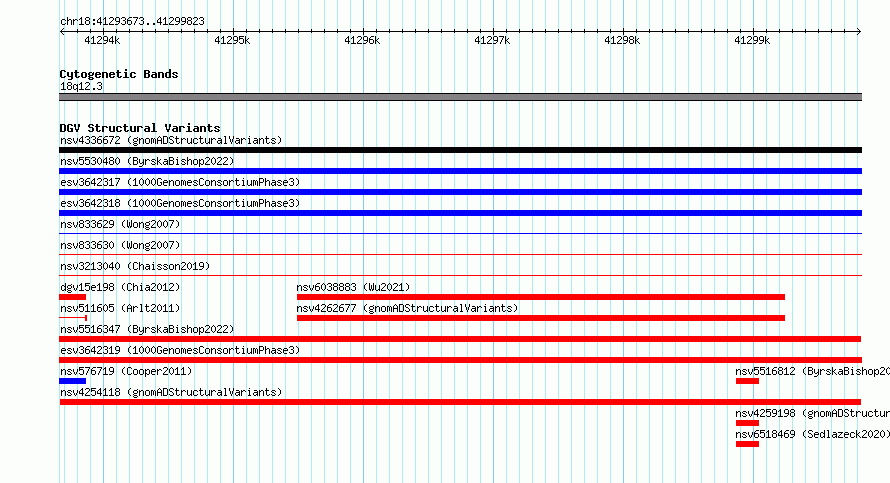Click the short red dgv15e198 bar
Screen dimensions: 890x483
pos(73,297)
